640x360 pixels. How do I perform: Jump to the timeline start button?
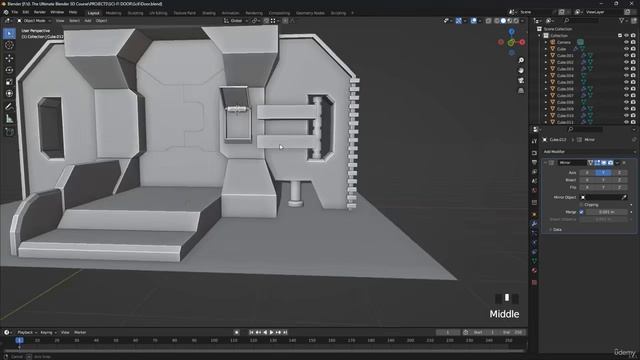point(251,333)
